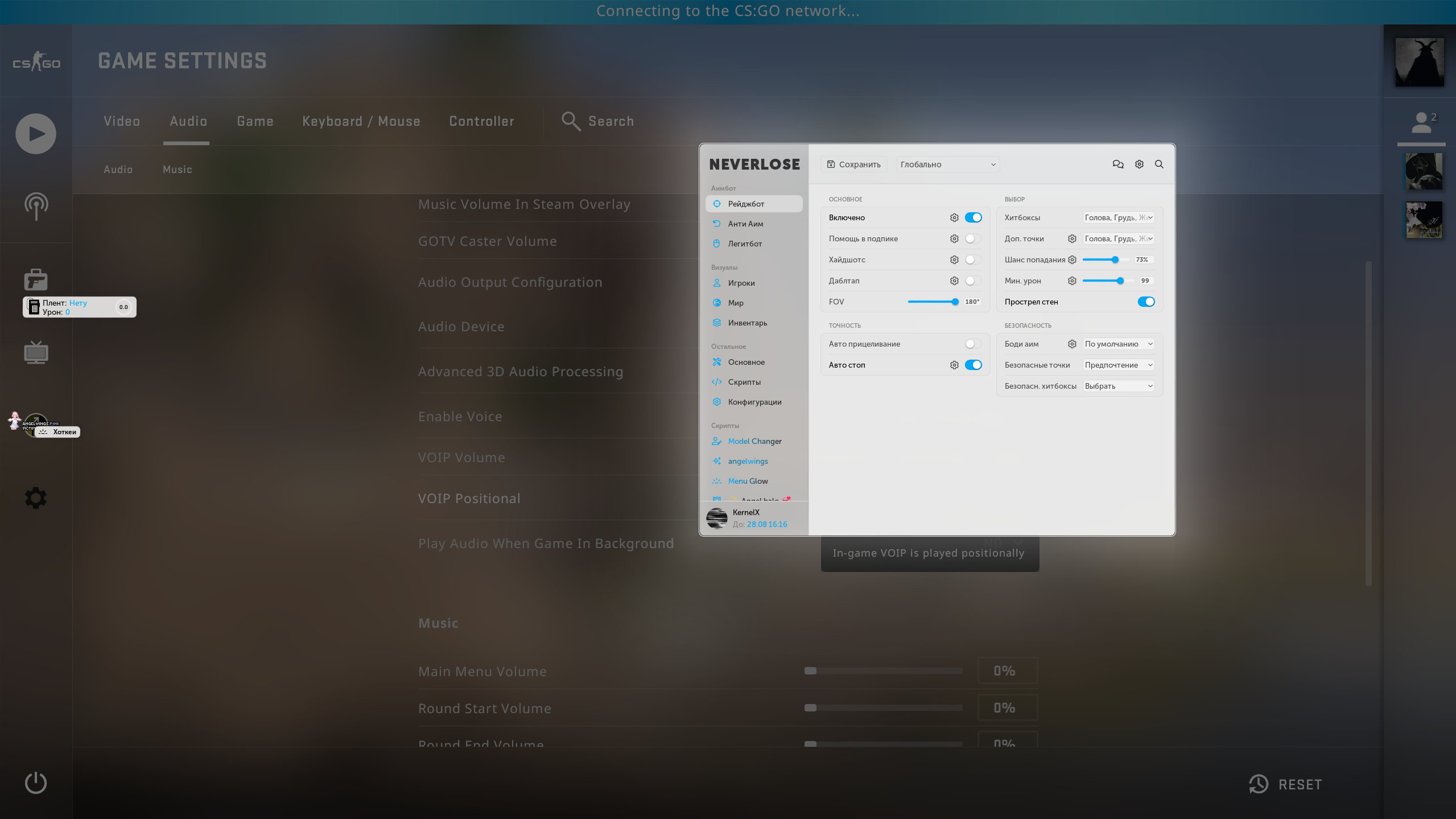Image resolution: width=1456 pixels, height=819 pixels.
Task: Open the Боди аим dropdown
Action: [x=1119, y=344]
